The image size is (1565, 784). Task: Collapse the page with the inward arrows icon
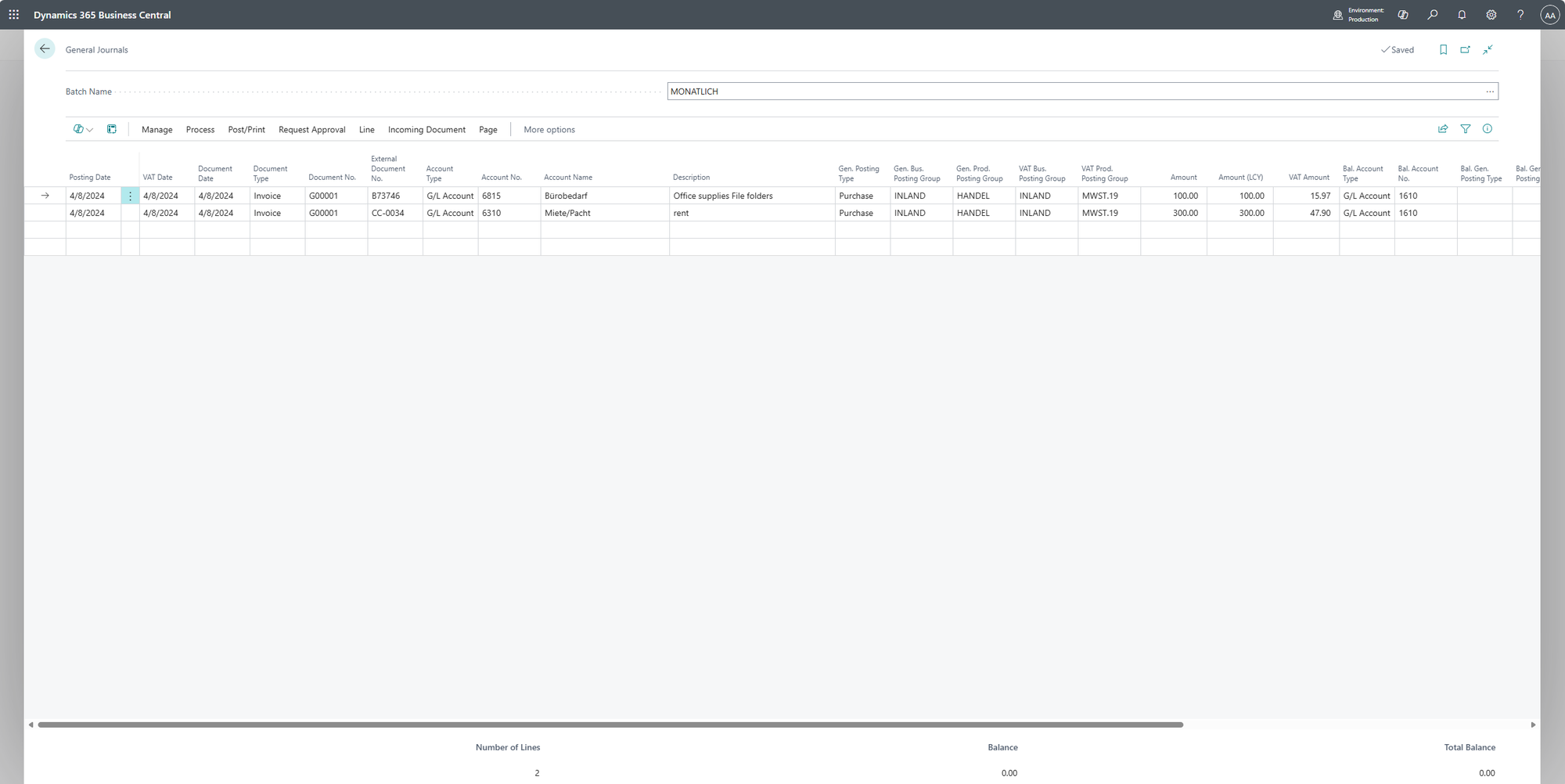[x=1488, y=50]
